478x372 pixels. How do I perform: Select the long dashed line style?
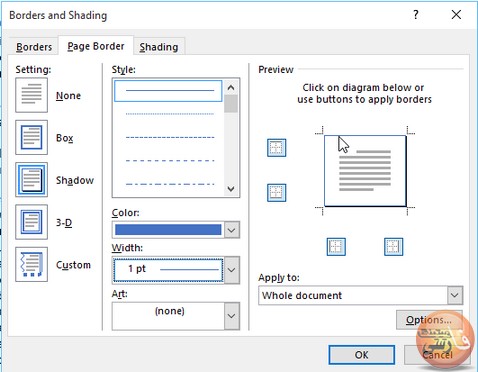170,161
